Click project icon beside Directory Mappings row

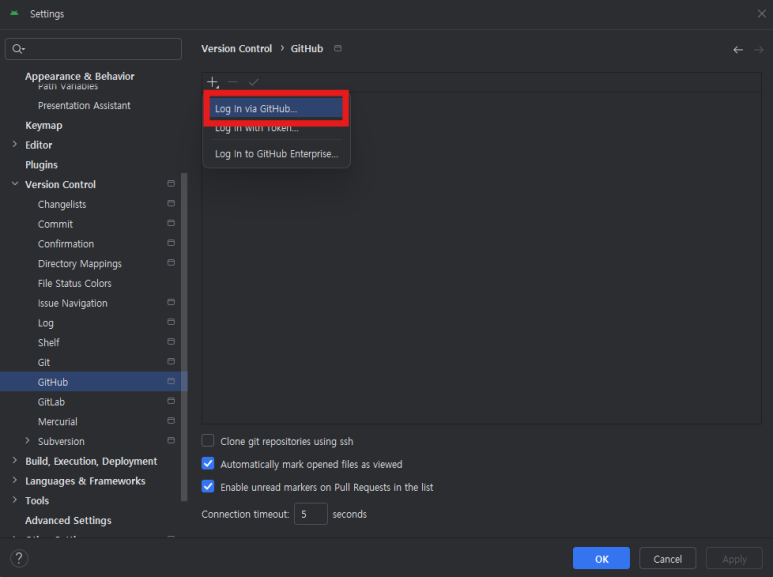pos(171,262)
